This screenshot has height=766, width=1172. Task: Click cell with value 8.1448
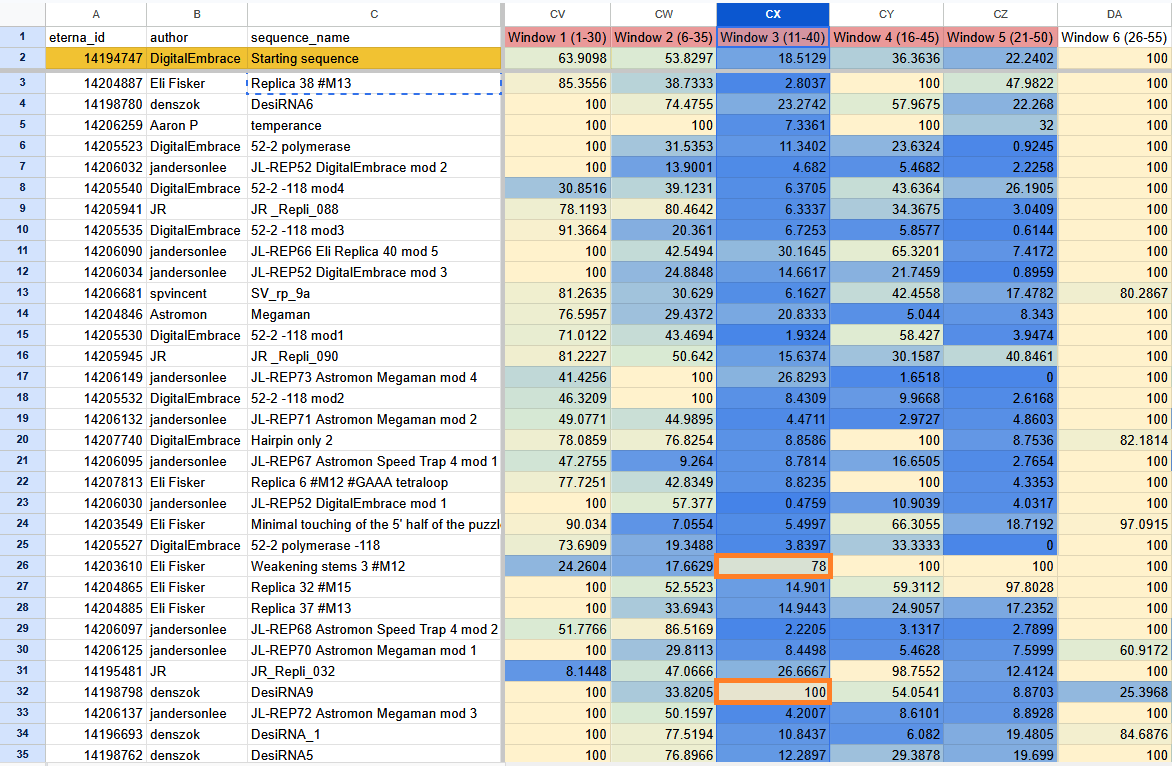pos(558,671)
